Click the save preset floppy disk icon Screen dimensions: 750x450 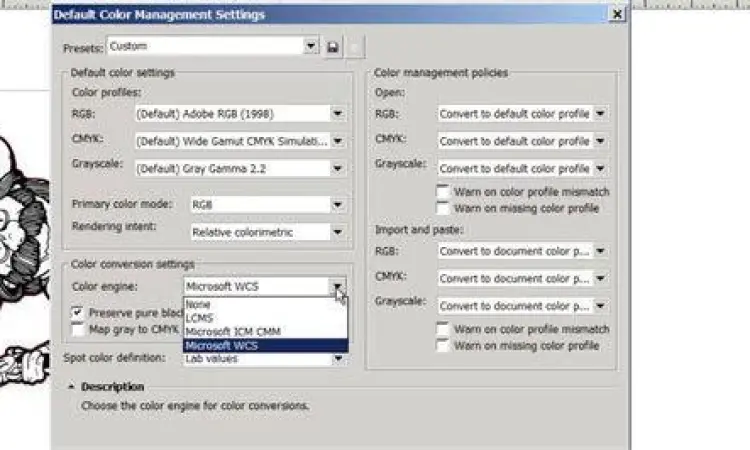[x=333, y=47]
